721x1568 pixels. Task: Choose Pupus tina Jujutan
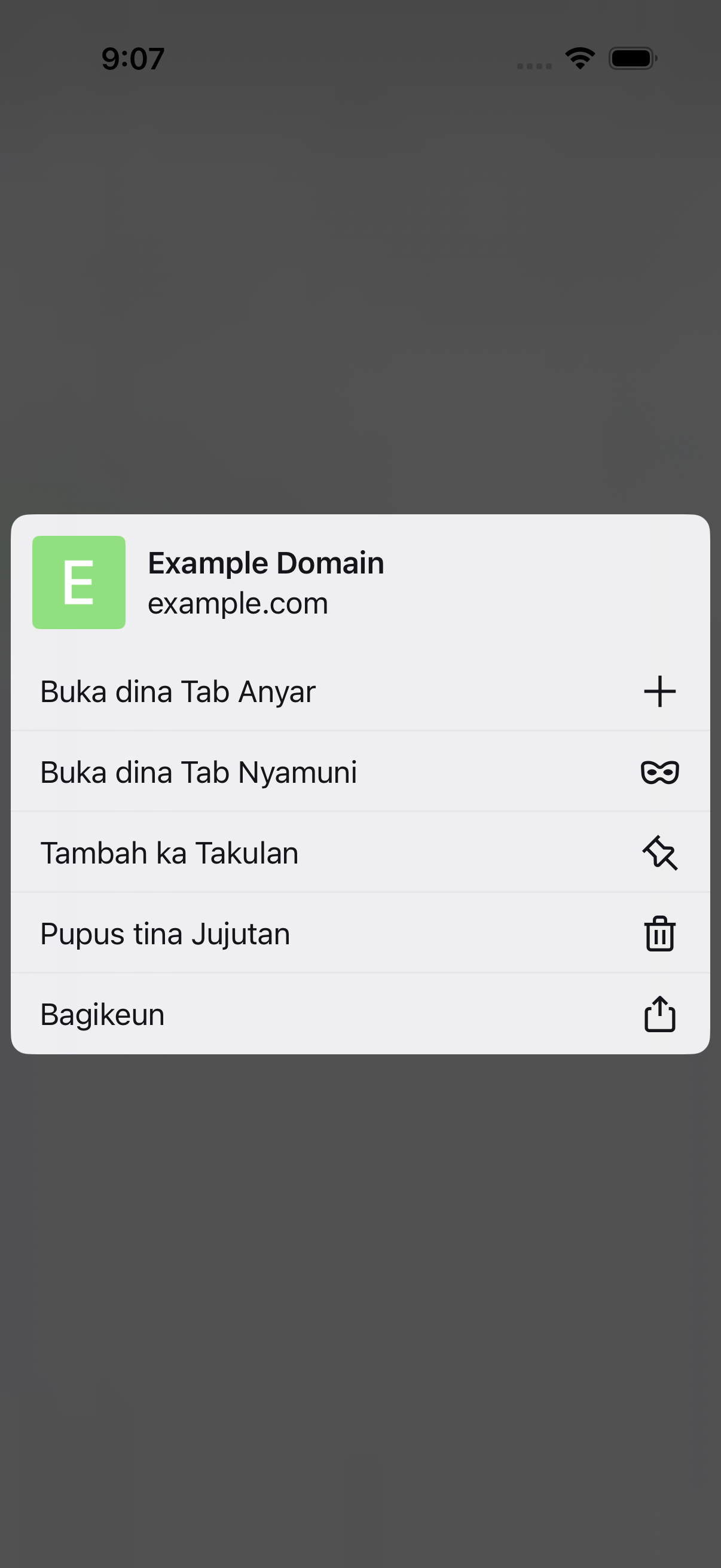360,933
